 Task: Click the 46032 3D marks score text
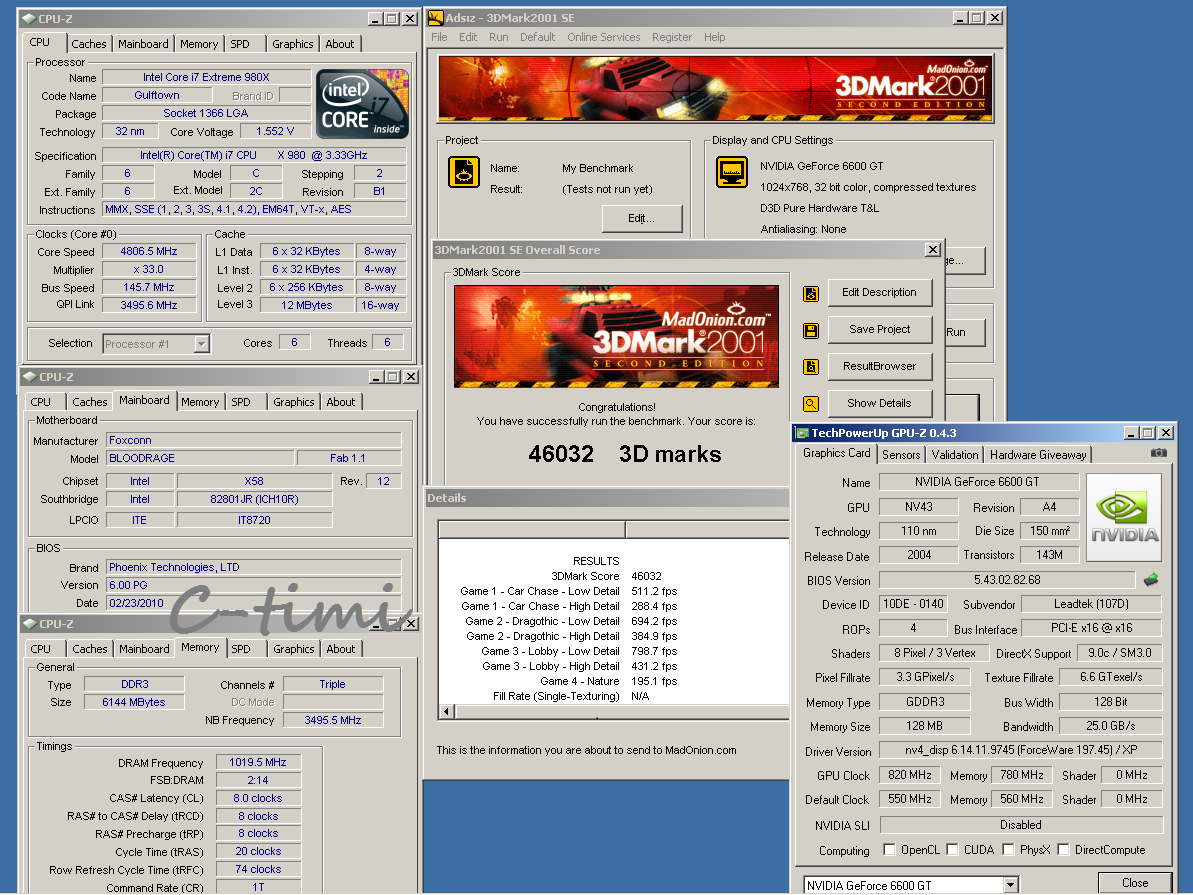click(625, 454)
